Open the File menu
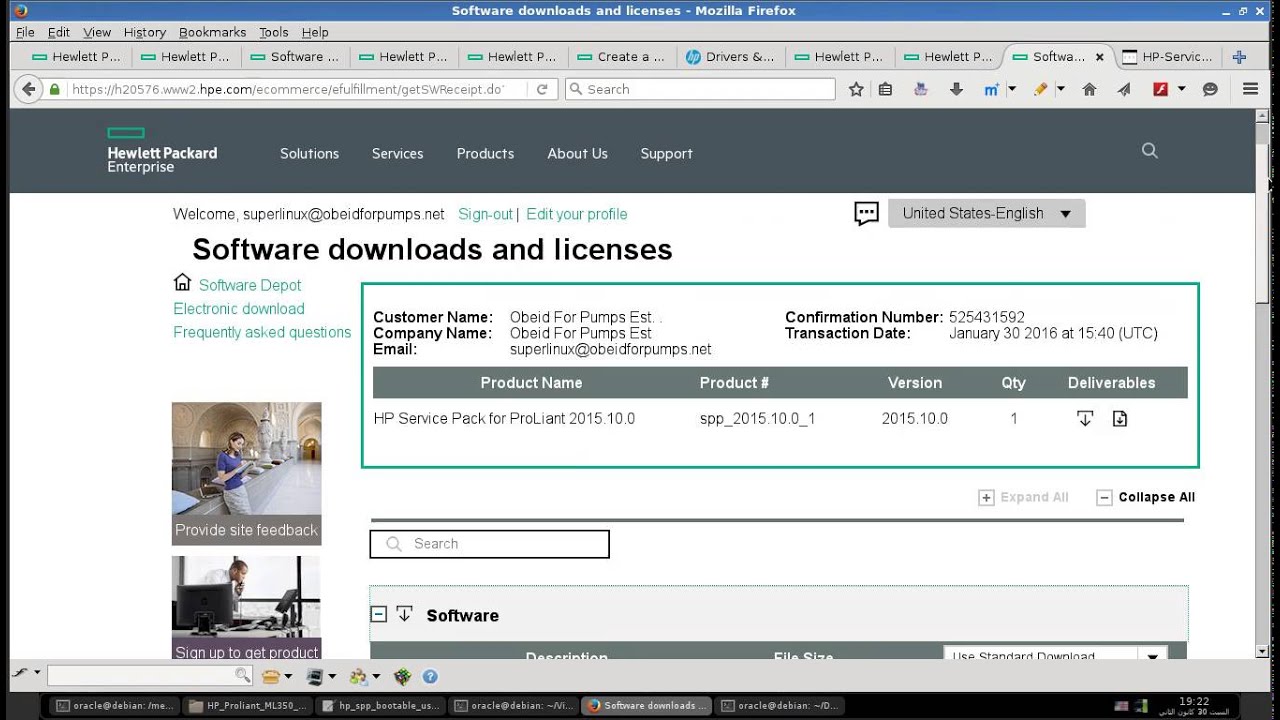 point(25,32)
